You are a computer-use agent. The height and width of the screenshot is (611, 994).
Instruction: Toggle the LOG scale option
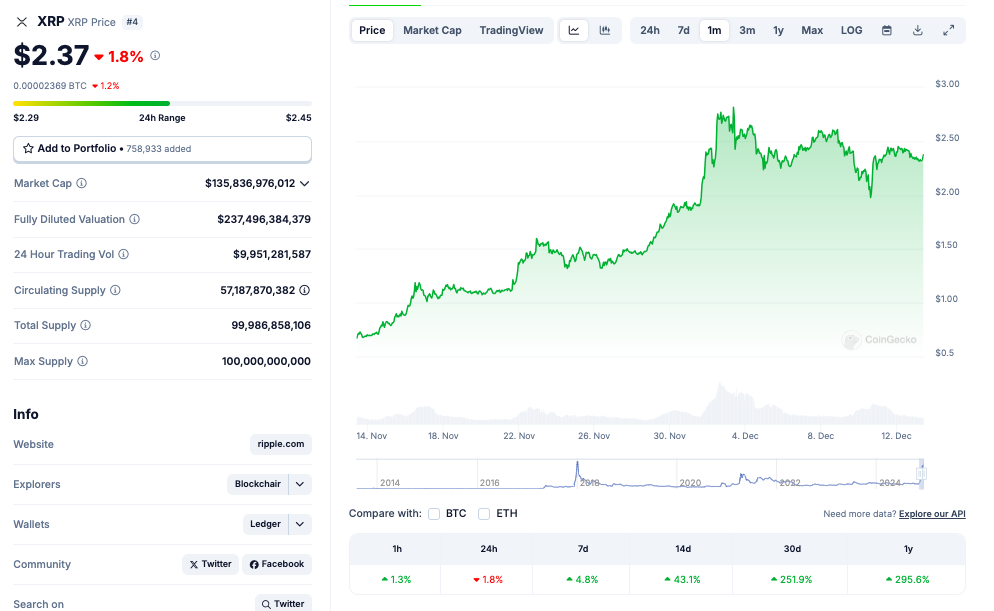[851, 30]
